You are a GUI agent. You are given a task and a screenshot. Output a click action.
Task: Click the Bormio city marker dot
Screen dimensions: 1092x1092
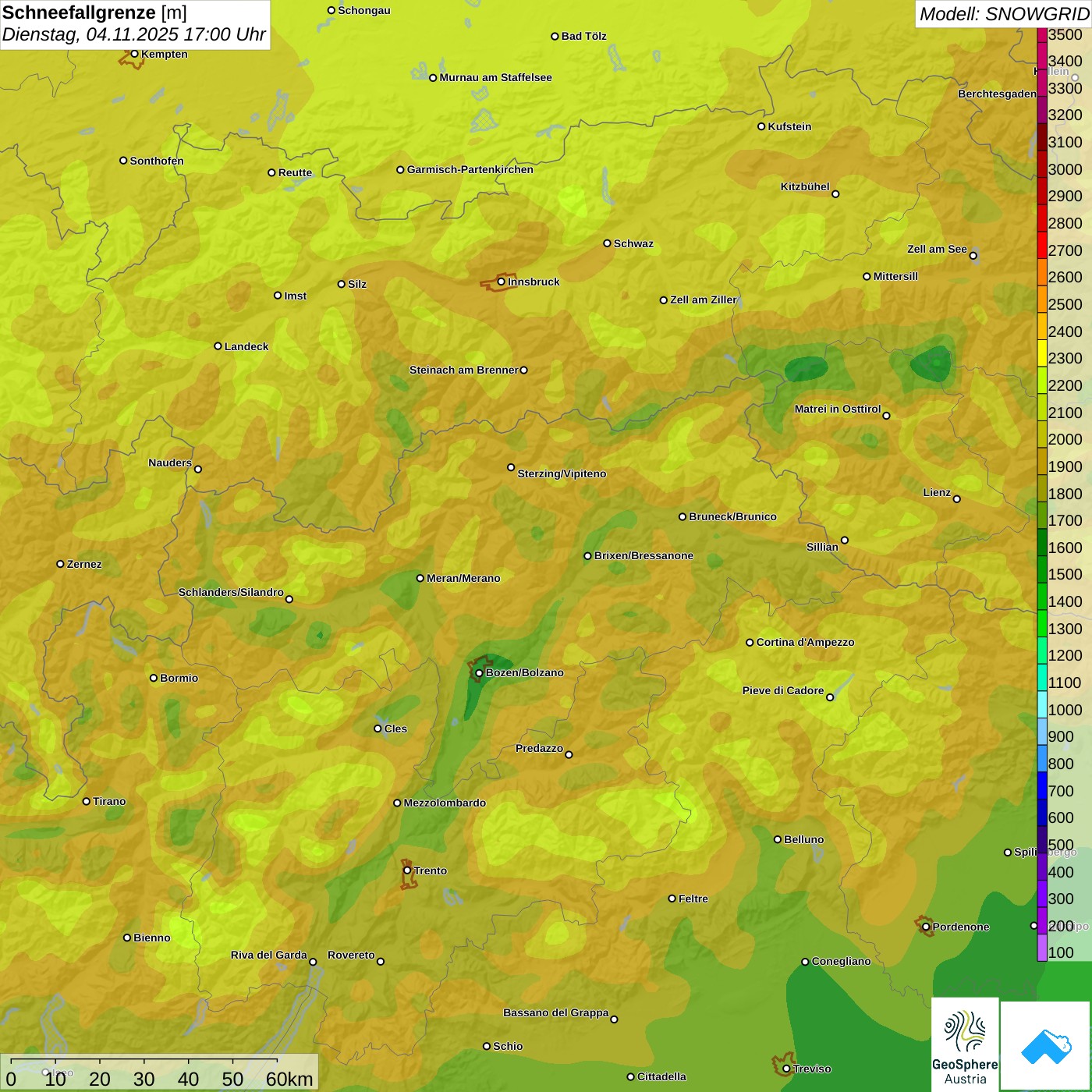[x=154, y=678]
